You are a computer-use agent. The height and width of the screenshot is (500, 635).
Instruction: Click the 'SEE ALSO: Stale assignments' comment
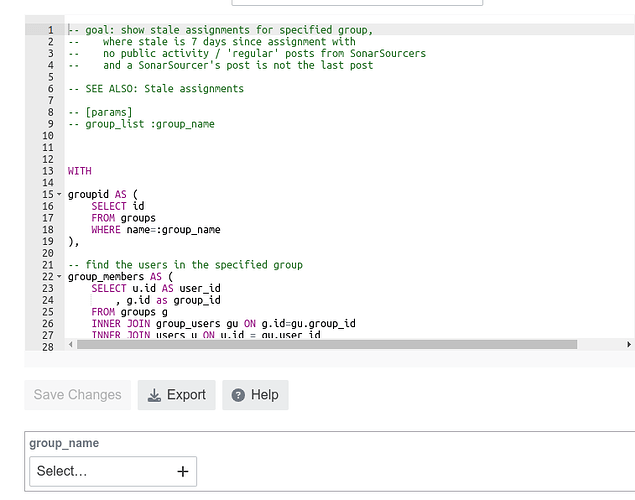pyautogui.click(x=156, y=89)
